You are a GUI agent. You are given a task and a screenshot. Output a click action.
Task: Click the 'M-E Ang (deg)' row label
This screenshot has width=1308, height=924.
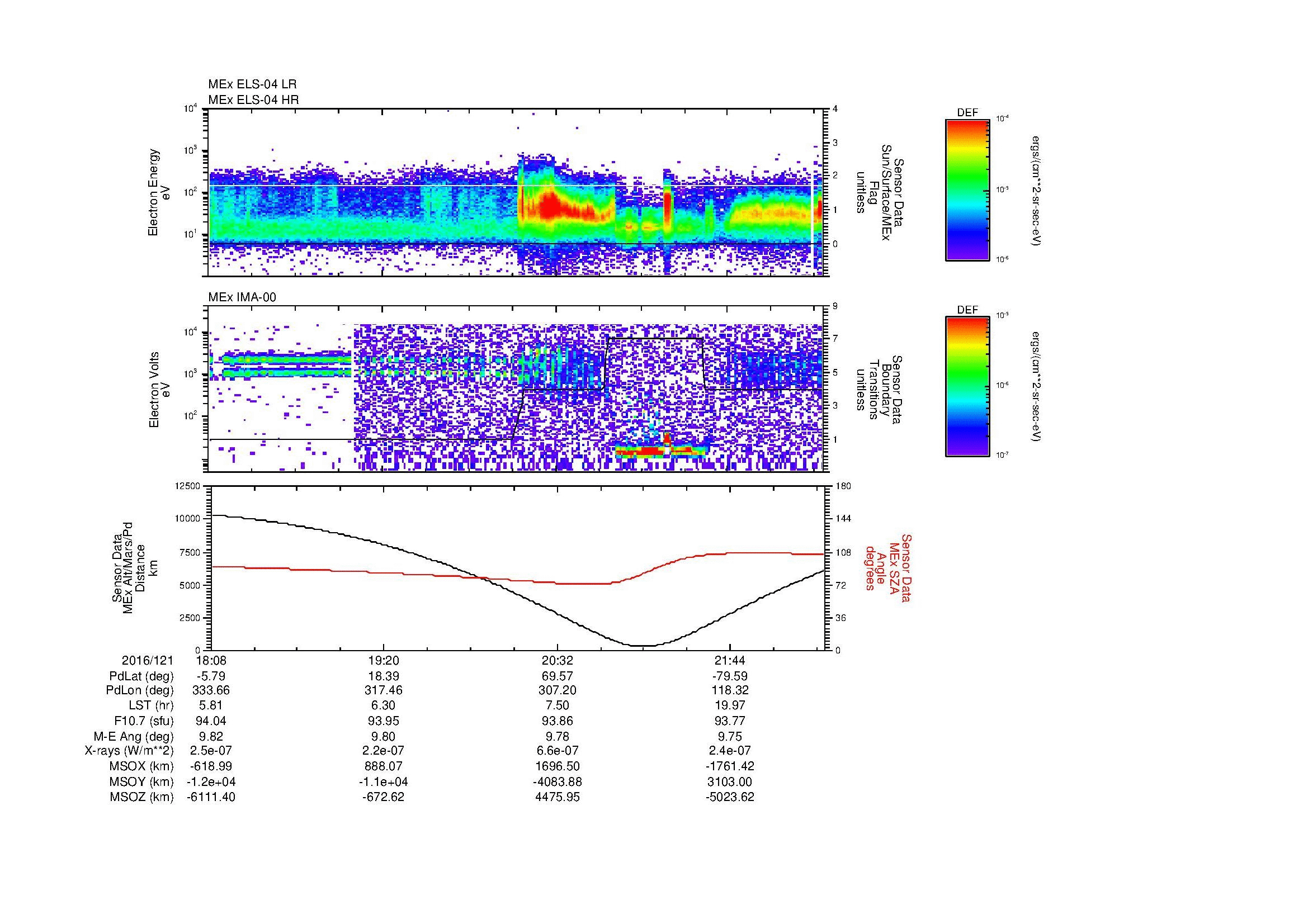coord(134,736)
